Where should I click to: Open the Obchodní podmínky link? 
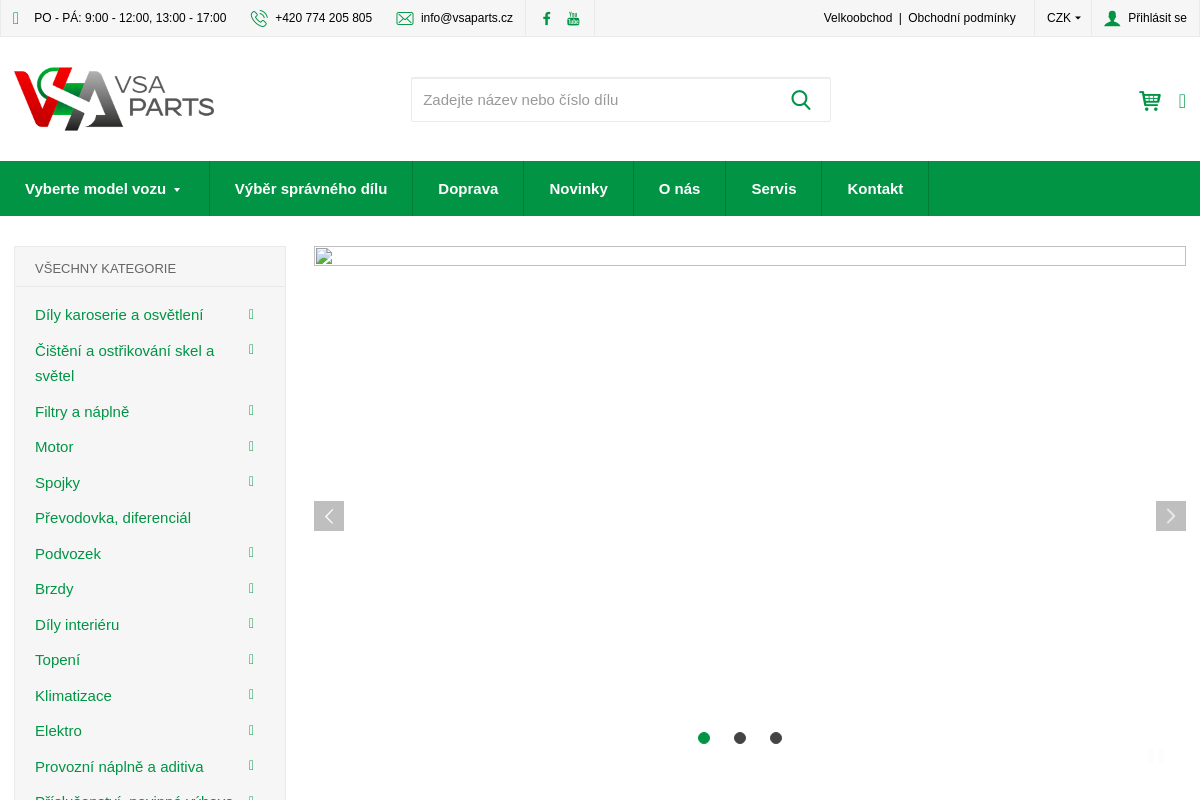click(961, 18)
